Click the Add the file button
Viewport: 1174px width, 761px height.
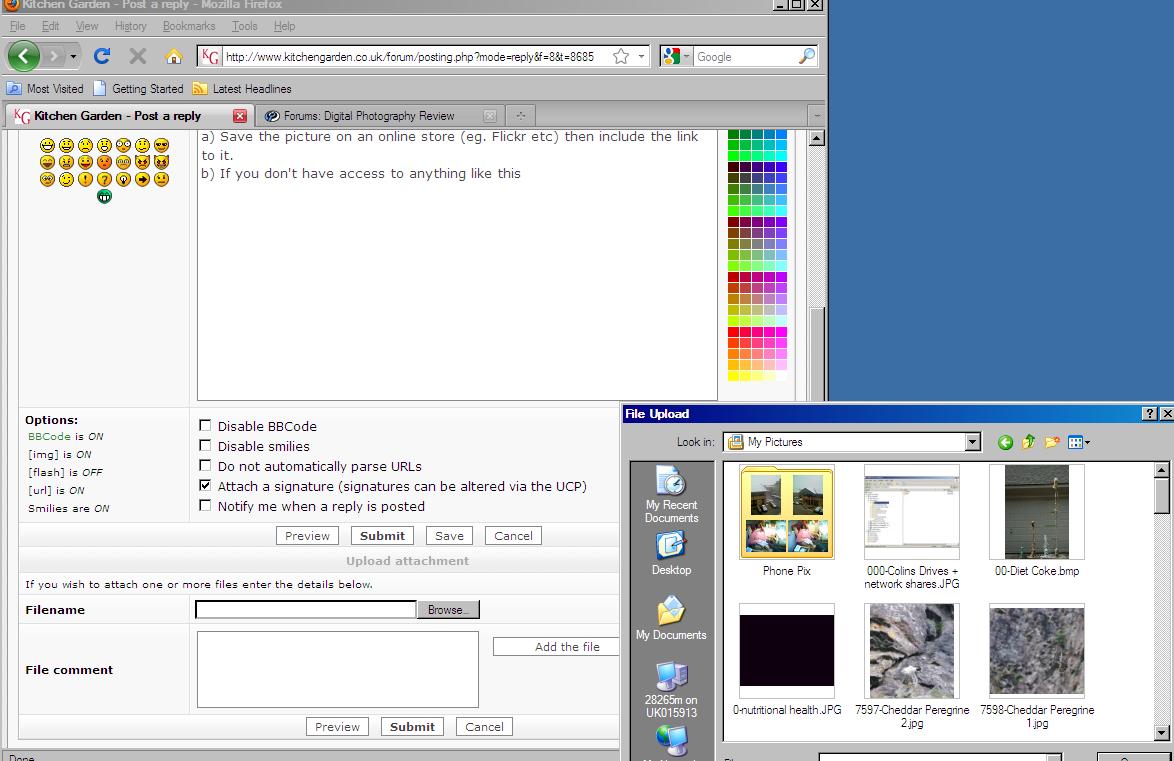coord(566,647)
